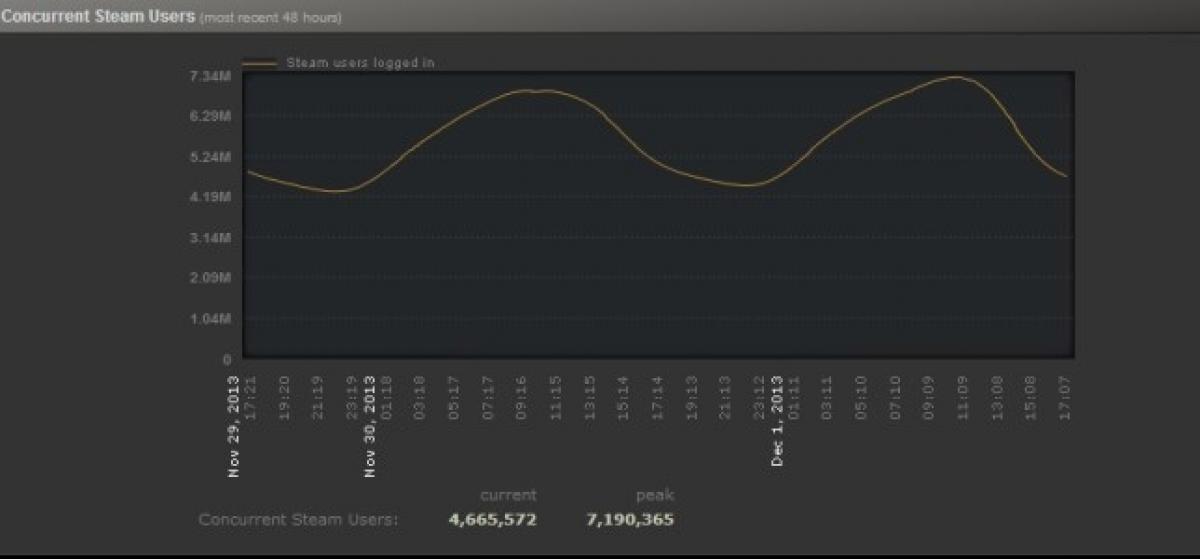This screenshot has width=1200, height=559.
Task: Click the 3.14M y-axis label
Action: click(211, 238)
